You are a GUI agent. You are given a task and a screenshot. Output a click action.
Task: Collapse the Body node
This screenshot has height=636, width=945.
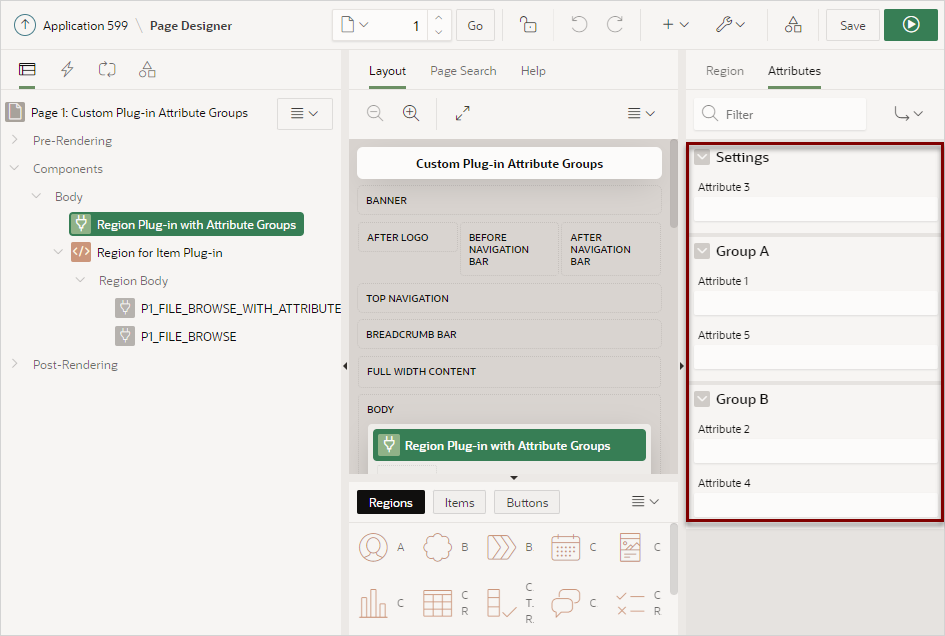(36, 196)
